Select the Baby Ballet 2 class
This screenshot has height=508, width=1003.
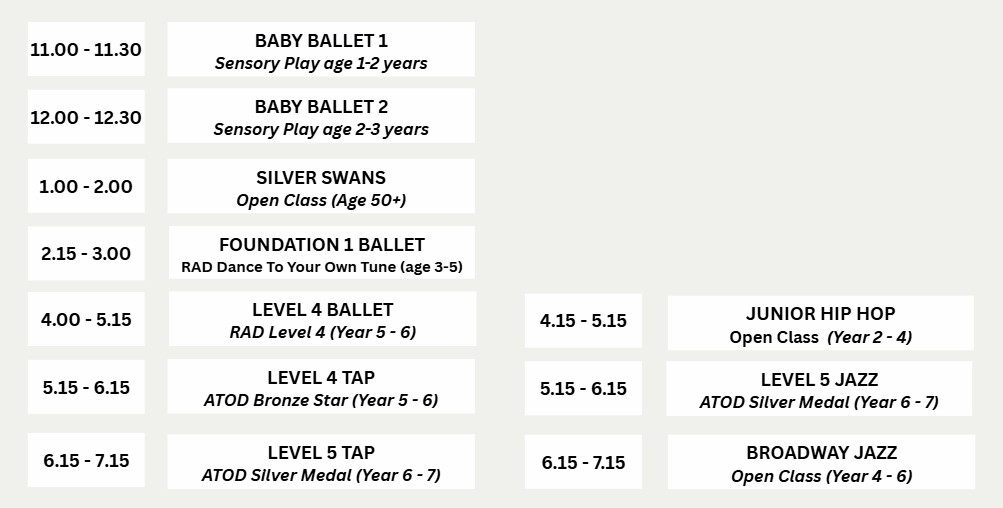pyautogui.click(x=321, y=117)
